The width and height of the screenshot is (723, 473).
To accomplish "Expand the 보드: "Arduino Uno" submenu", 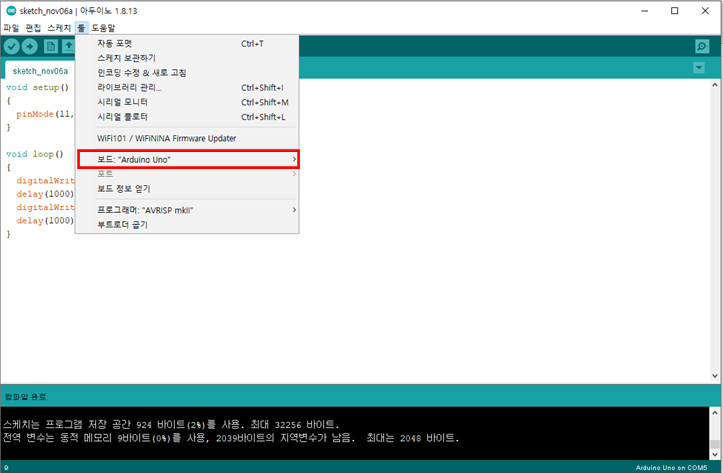I will 188,160.
